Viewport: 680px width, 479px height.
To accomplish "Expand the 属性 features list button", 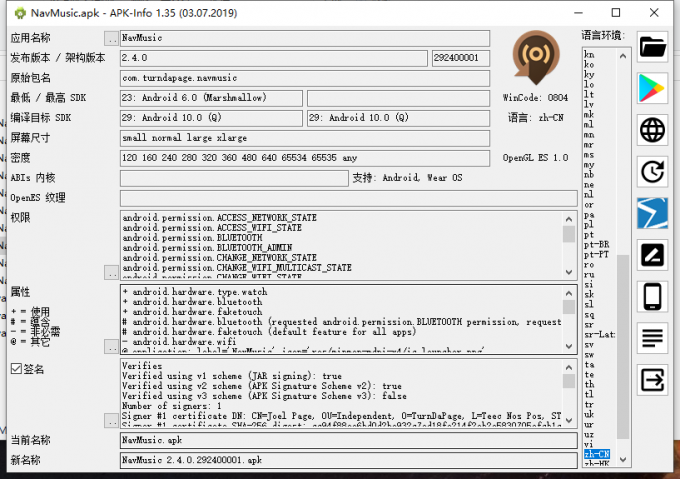I will tap(110, 346).
